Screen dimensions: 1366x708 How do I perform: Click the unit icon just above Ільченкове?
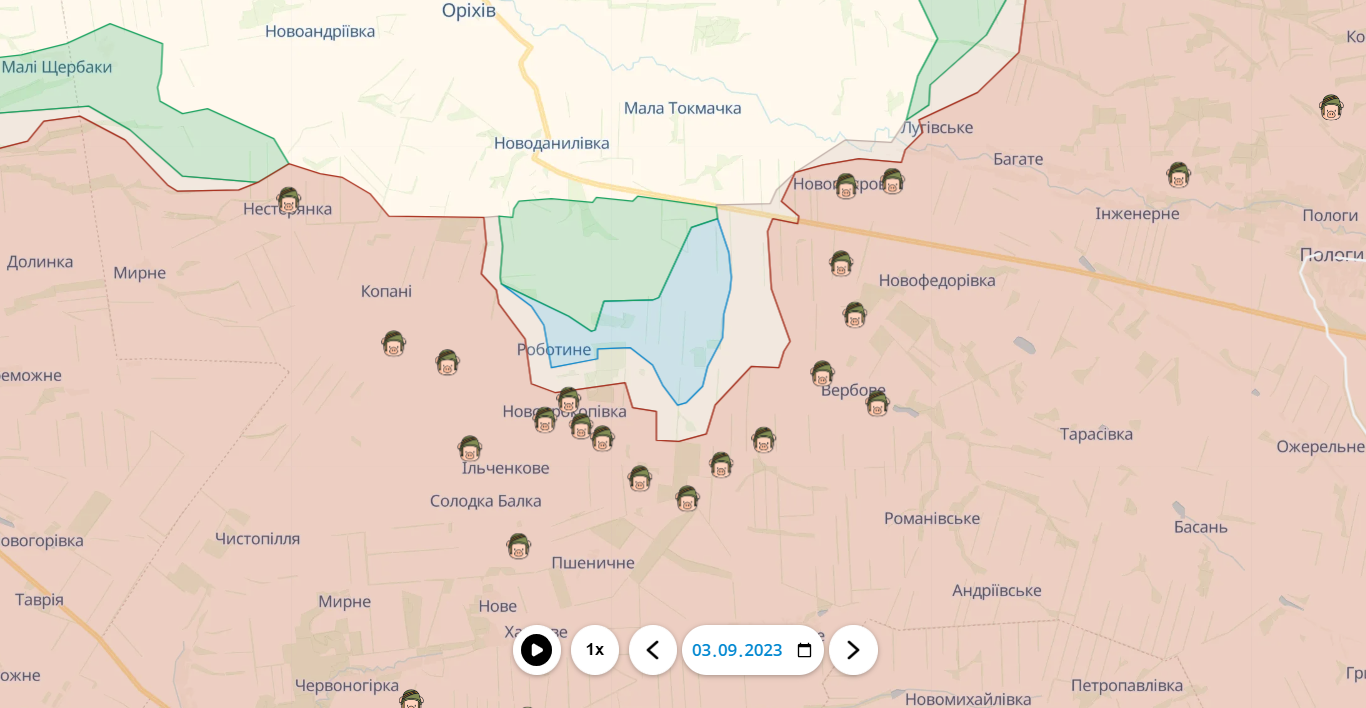point(470,448)
